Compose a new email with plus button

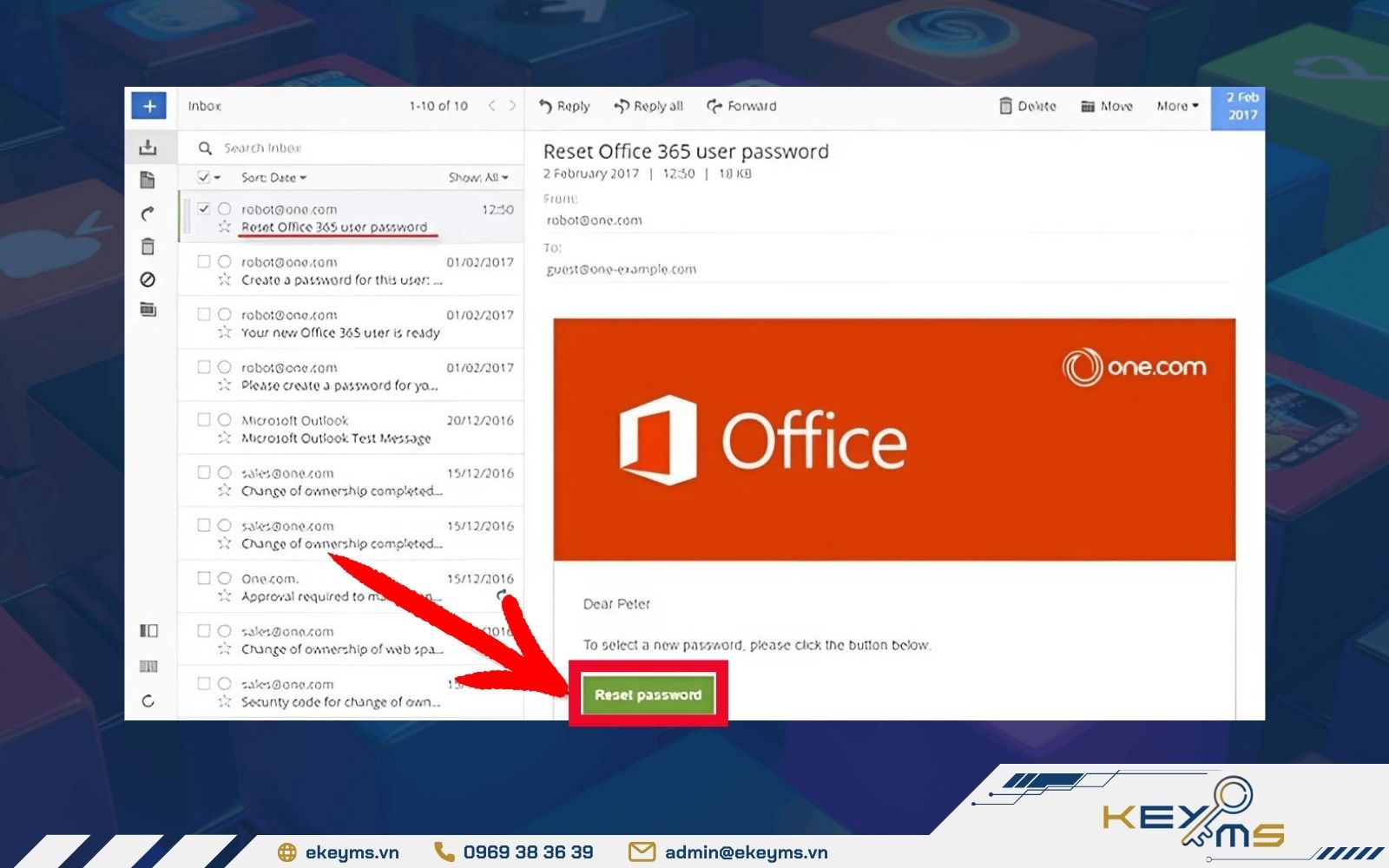[149, 106]
